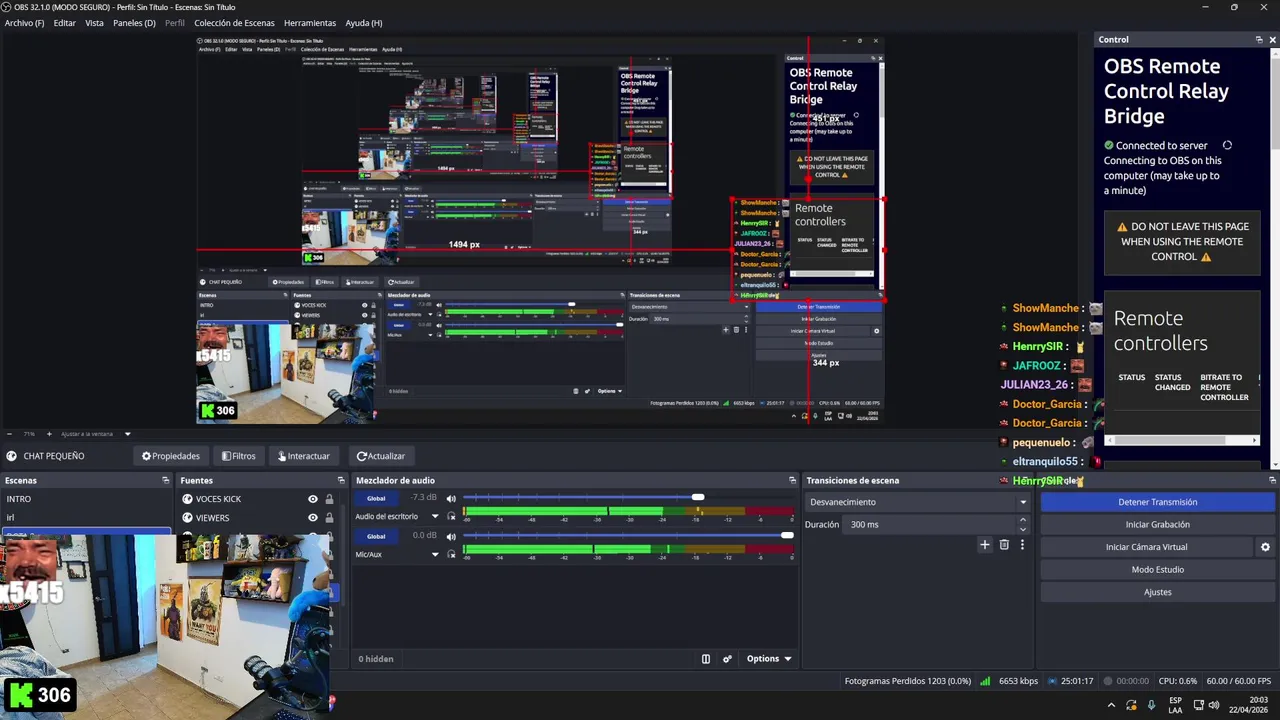Open the Archivo menu
Screen dimensions: 1280x720
click(24, 22)
